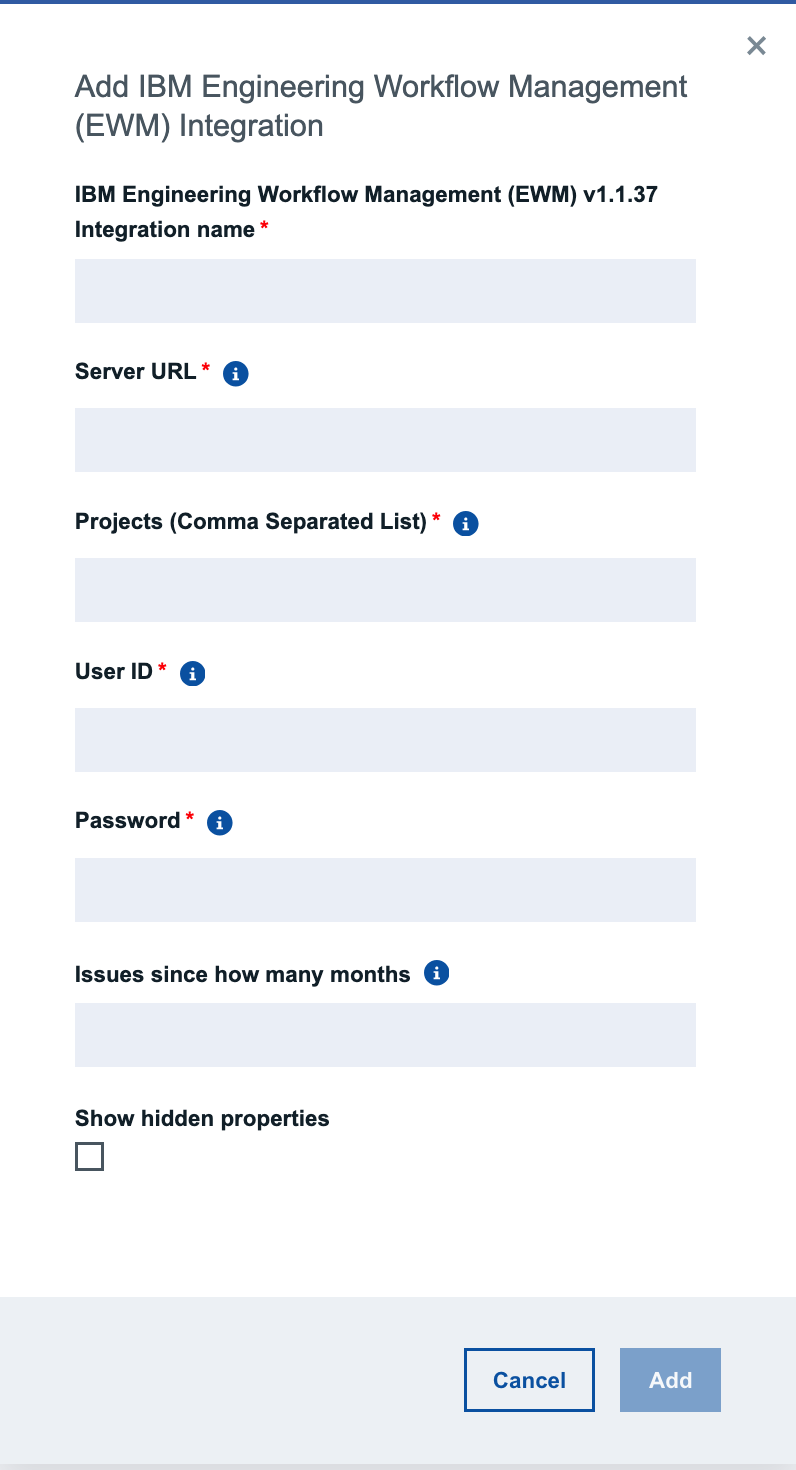
Task: Open the Projects field info tooltip icon
Action: click(466, 524)
